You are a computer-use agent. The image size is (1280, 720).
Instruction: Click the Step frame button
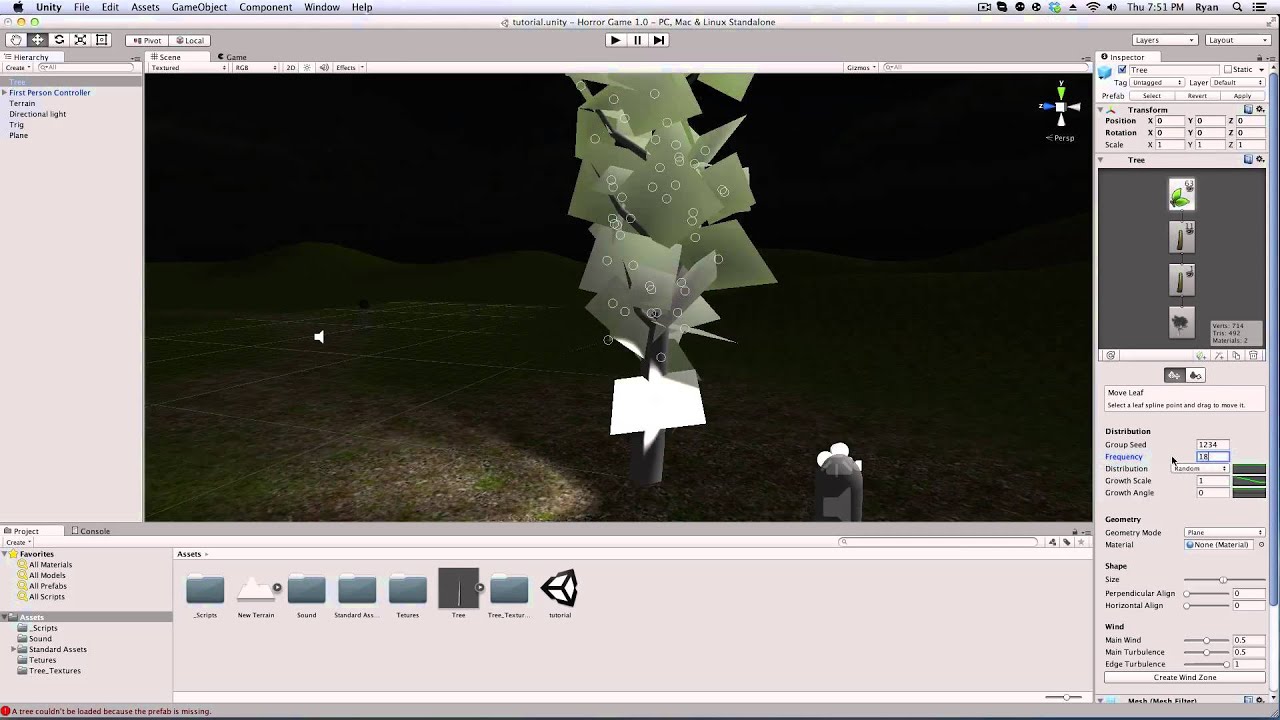(658, 40)
